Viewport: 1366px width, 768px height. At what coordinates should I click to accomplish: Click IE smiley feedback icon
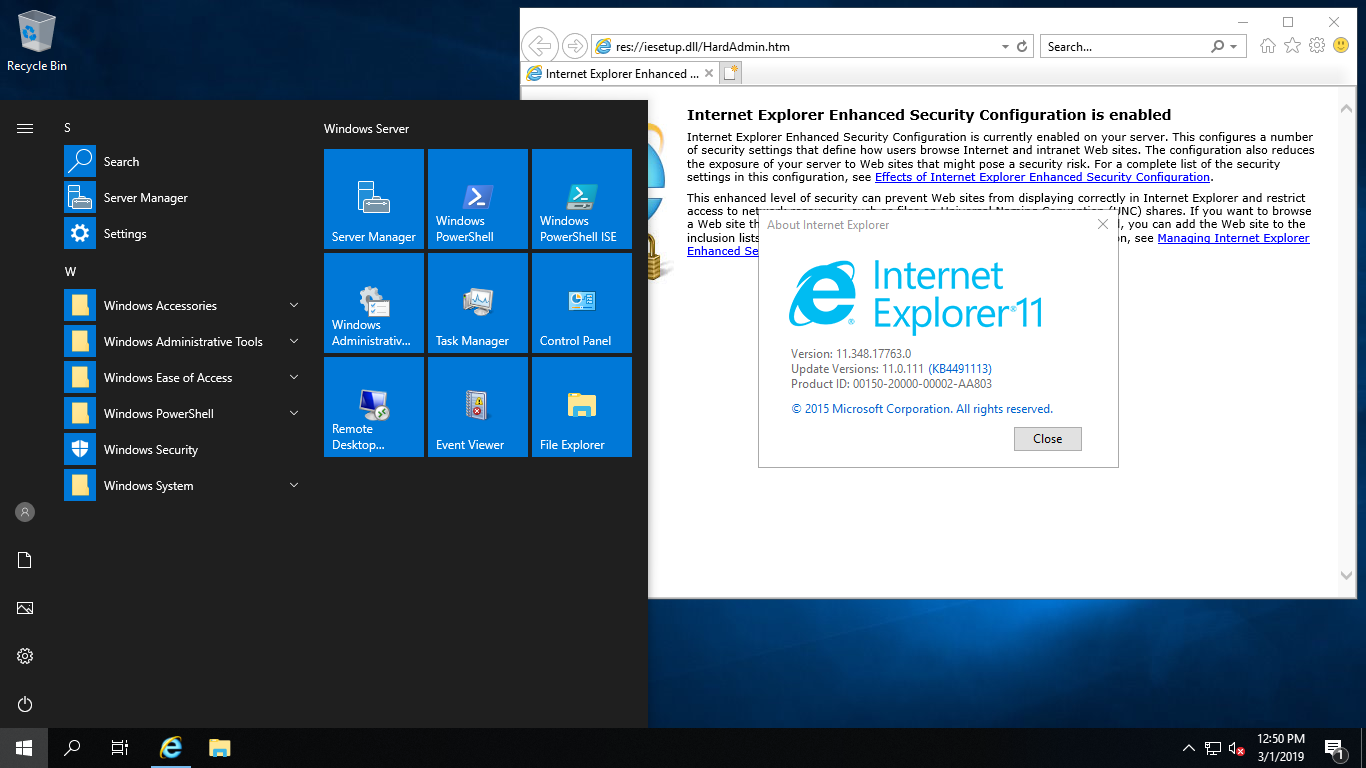1341,46
